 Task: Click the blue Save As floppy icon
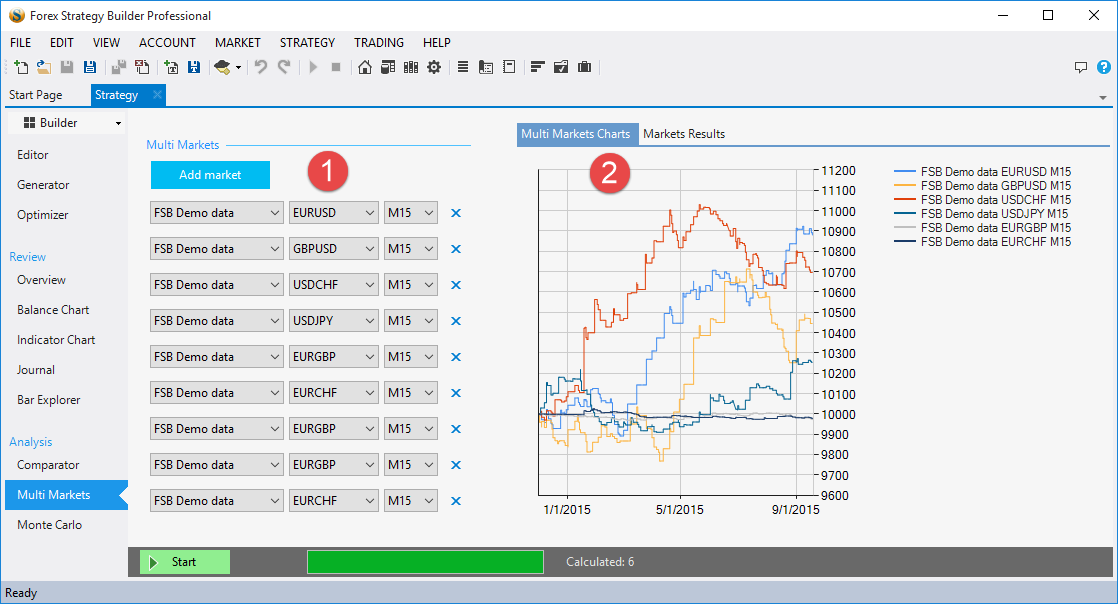(x=90, y=67)
